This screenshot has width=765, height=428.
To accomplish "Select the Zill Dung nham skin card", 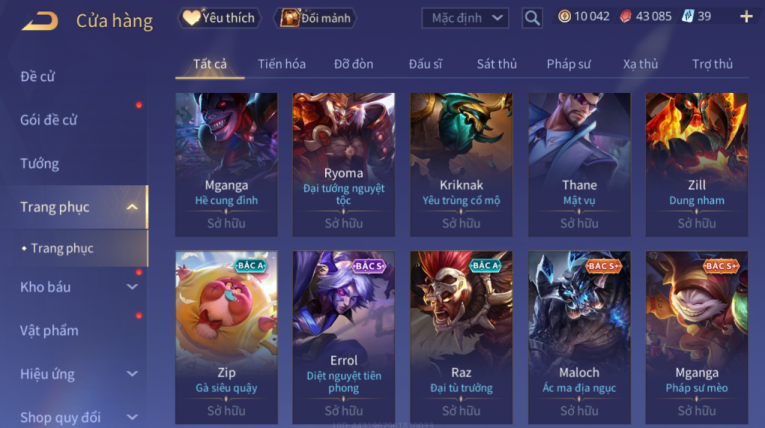I will click(x=697, y=164).
